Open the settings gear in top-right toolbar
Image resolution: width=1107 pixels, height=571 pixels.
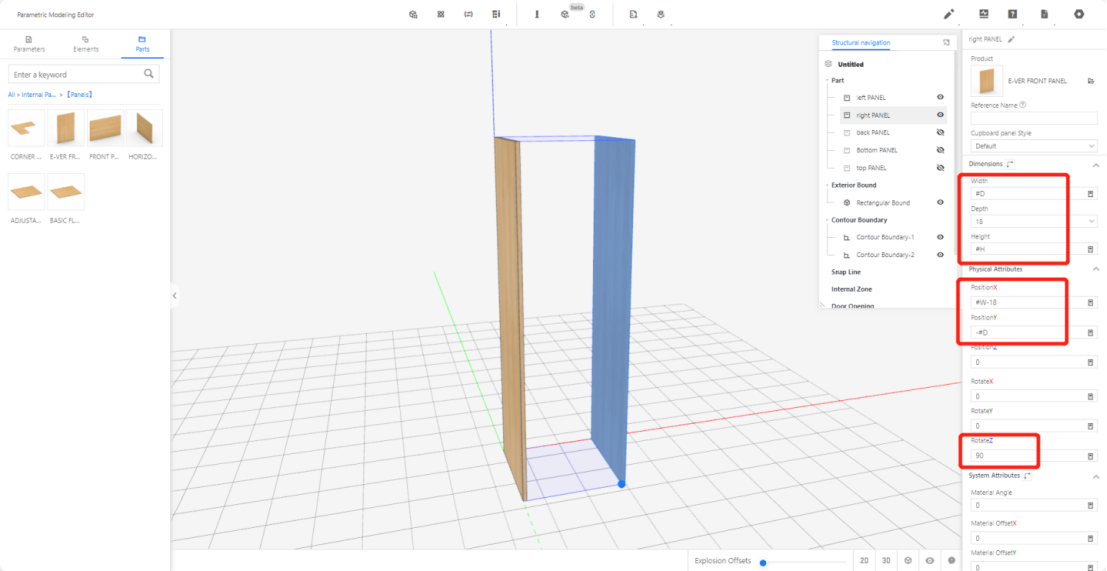coord(1079,14)
